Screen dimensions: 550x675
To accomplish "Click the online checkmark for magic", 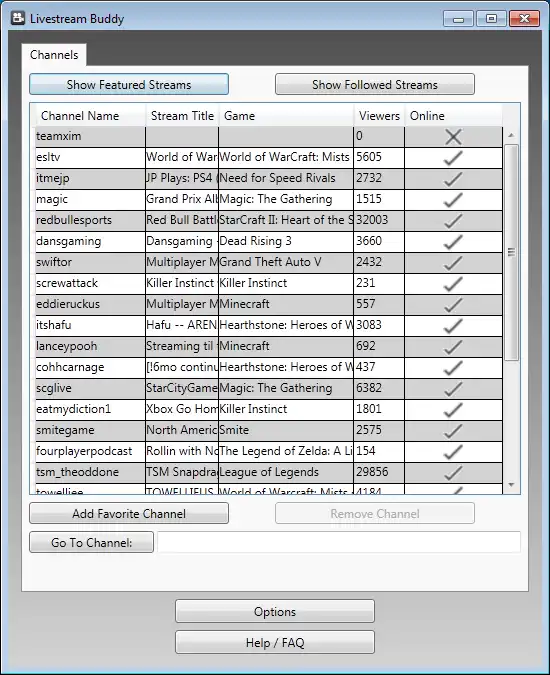I will [x=453, y=200].
